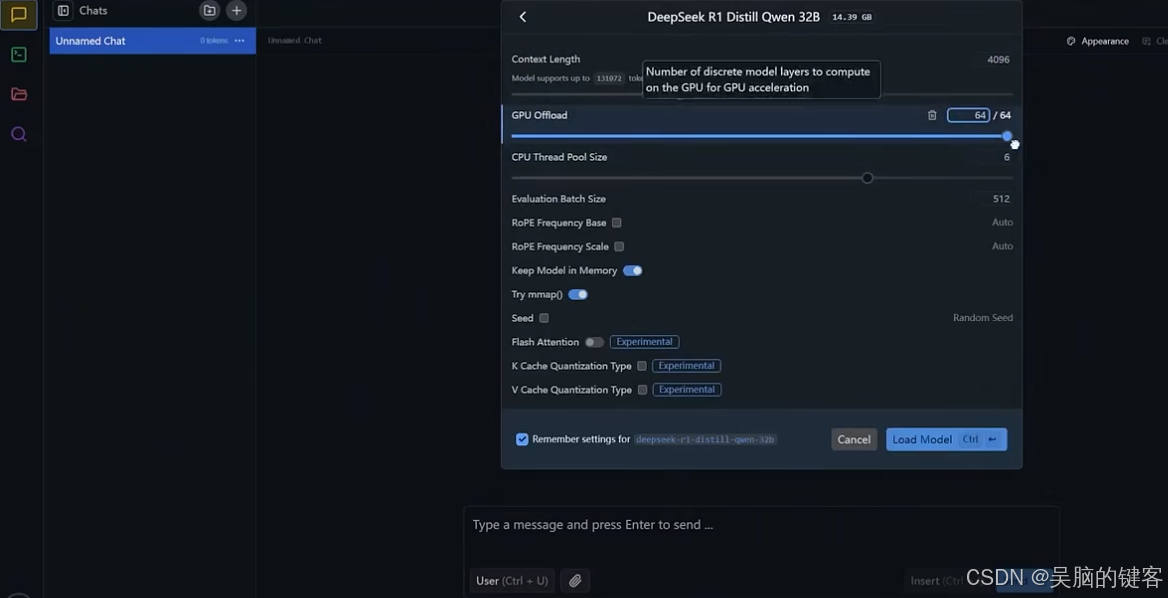Enable the Seed checkbox
This screenshot has width=1168, height=598.
point(545,318)
